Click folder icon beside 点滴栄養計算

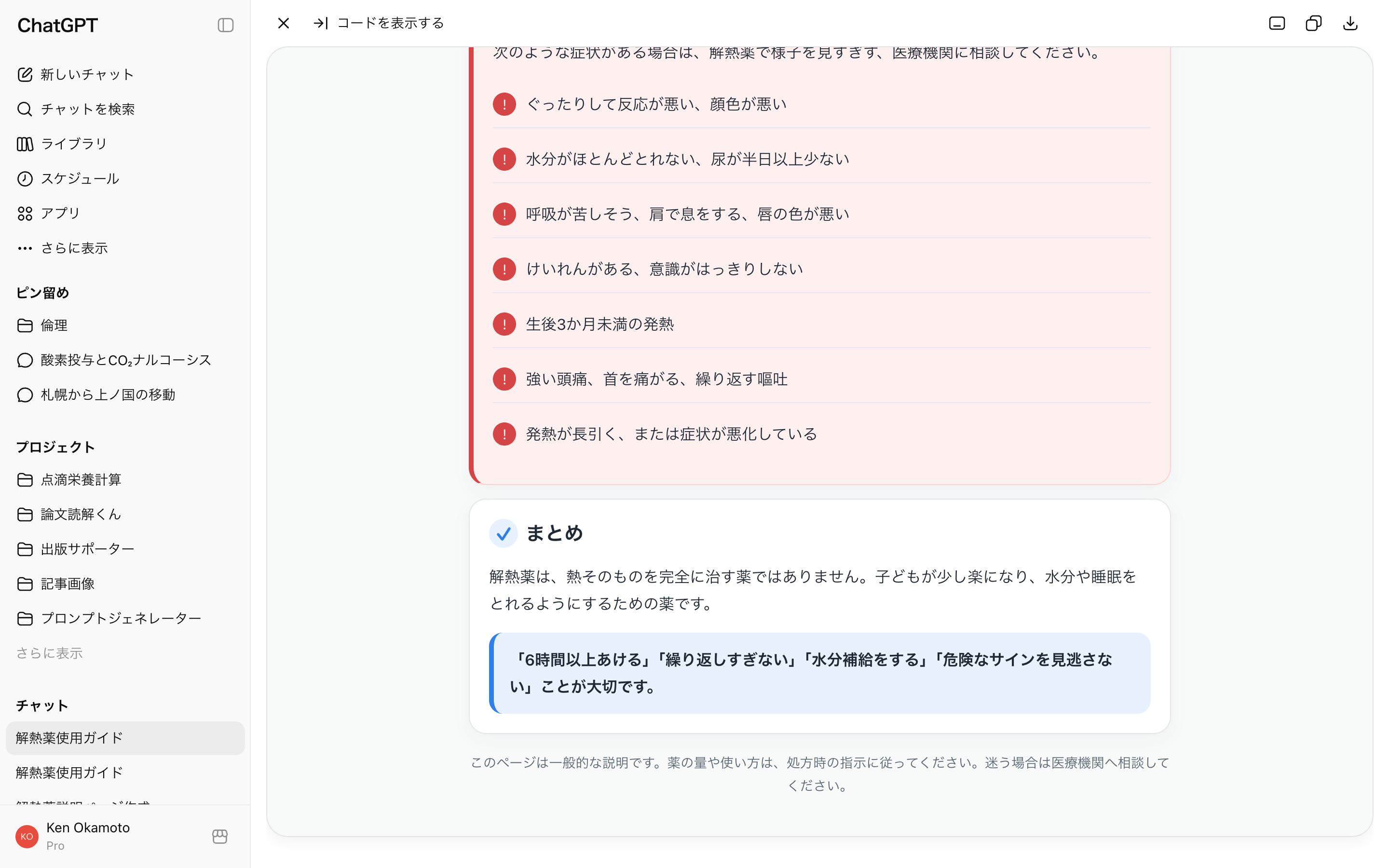tap(25, 479)
